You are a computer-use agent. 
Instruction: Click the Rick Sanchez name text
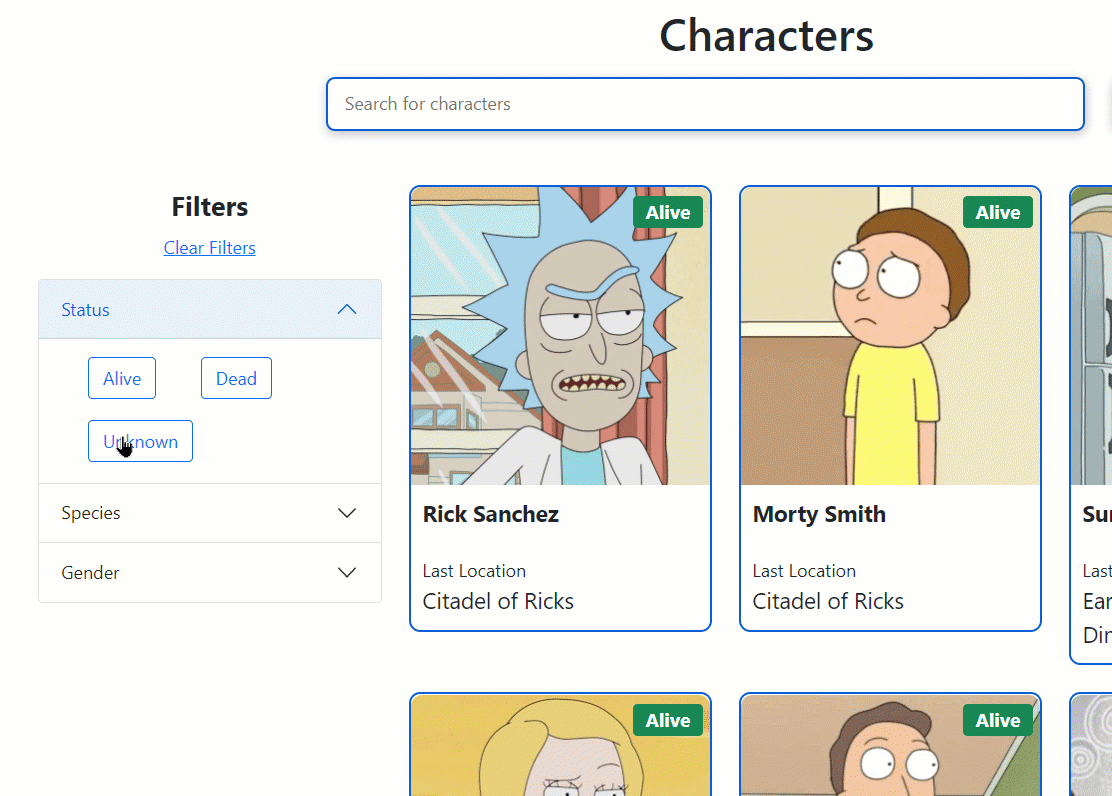[491, 514]
